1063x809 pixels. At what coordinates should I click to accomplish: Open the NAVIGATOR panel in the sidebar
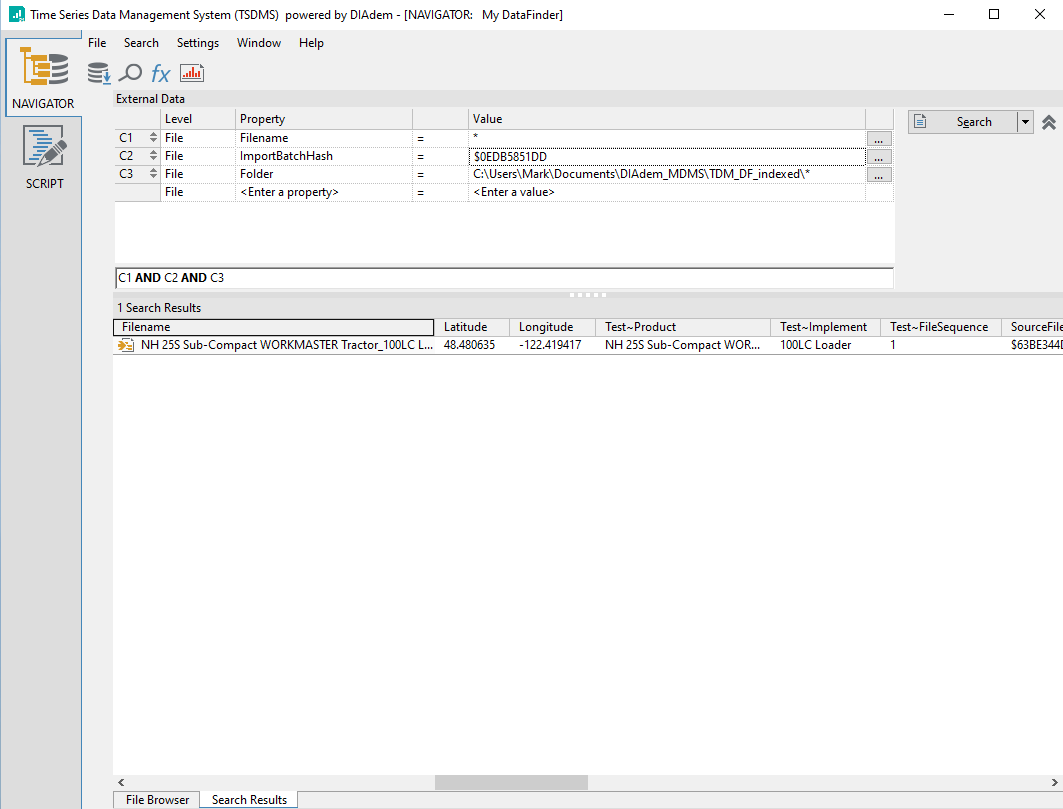click(x=41, y=77)
